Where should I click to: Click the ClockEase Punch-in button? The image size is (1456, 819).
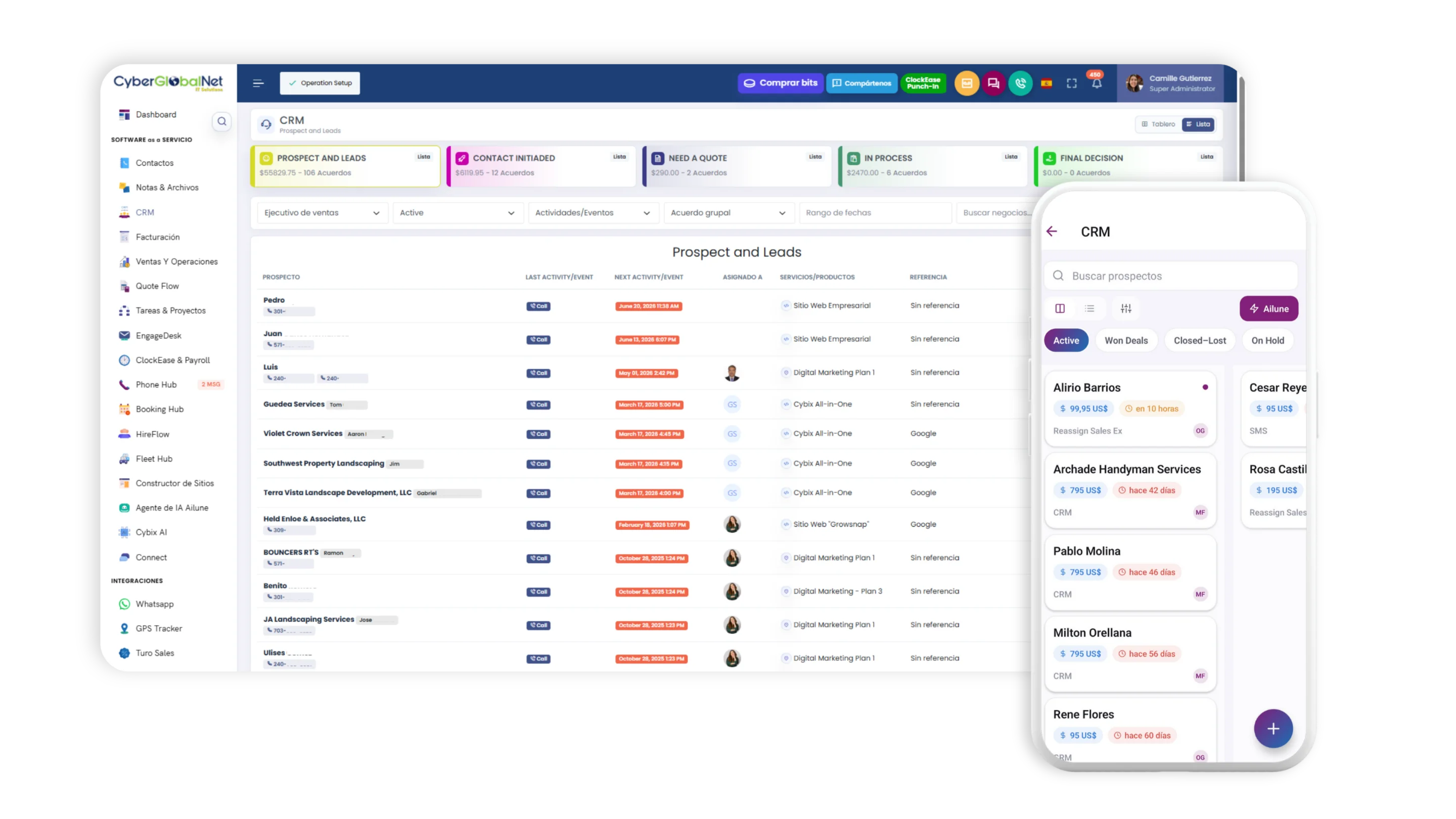(923, 83)
